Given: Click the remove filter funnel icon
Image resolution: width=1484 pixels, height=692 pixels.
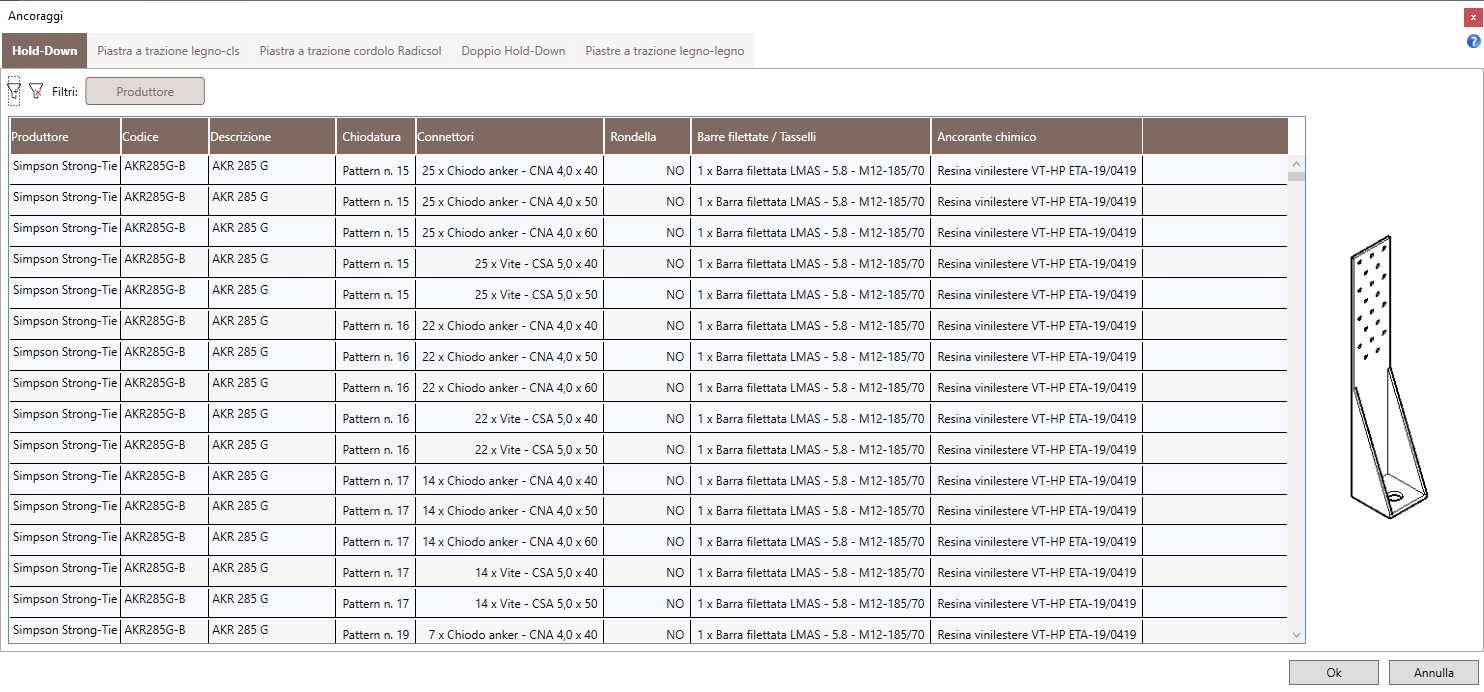Looking at the screenshot, I should 37,91.
